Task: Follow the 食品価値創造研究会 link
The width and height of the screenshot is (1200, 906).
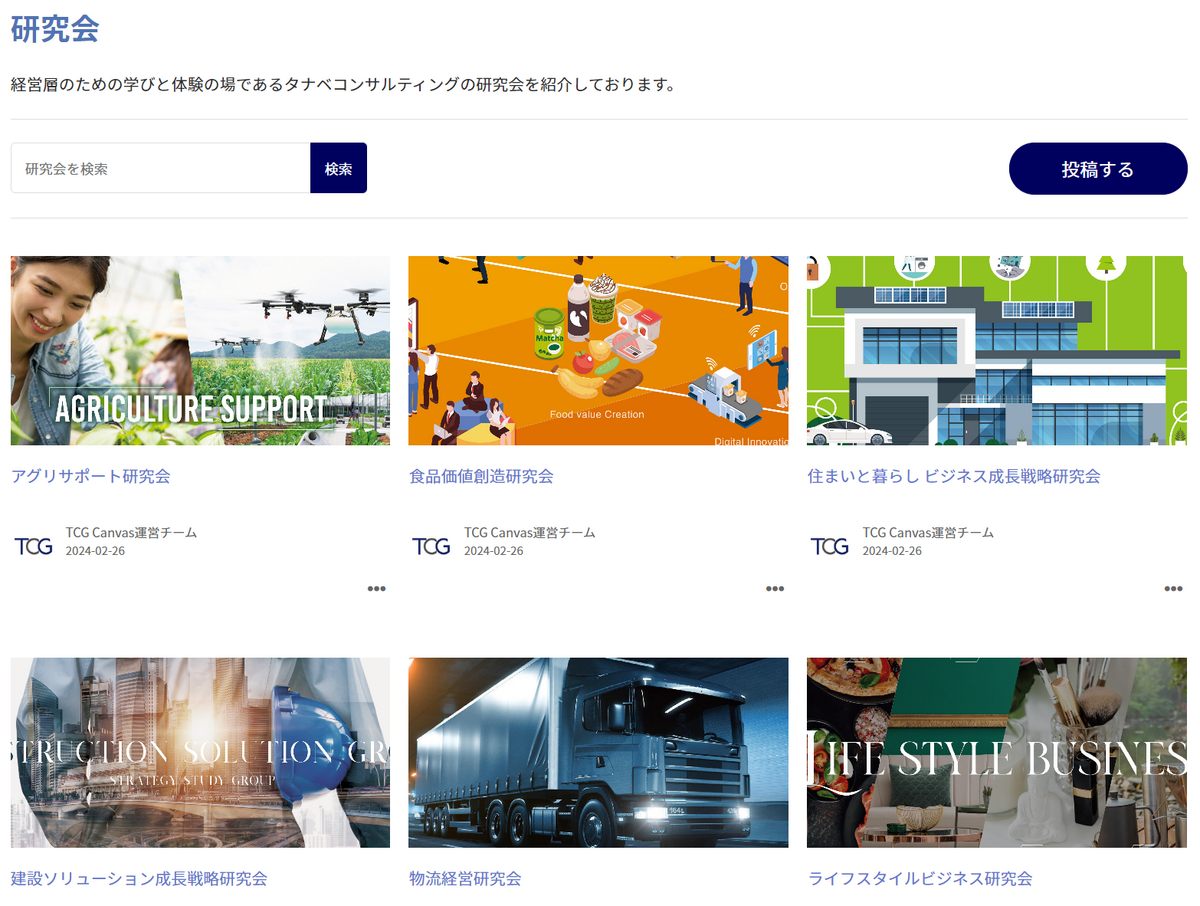Action: click(481, 476)
